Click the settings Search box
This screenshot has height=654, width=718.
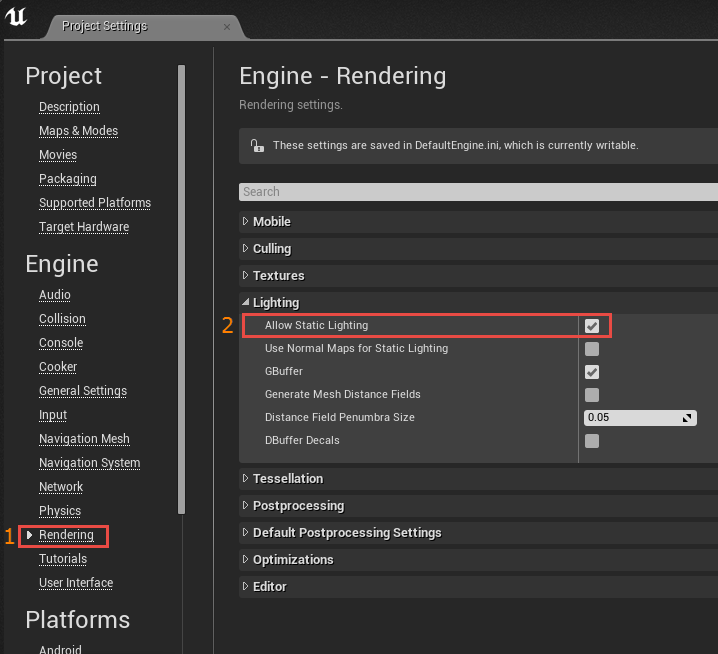pos(478,192)
